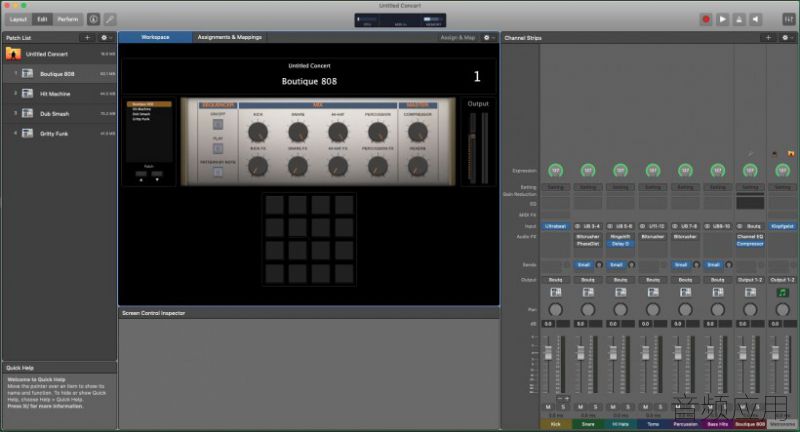Viewport: 800px width, 432px height.
Task: Open the Assignments & Mappings tab
Action: tap(230, 37)
